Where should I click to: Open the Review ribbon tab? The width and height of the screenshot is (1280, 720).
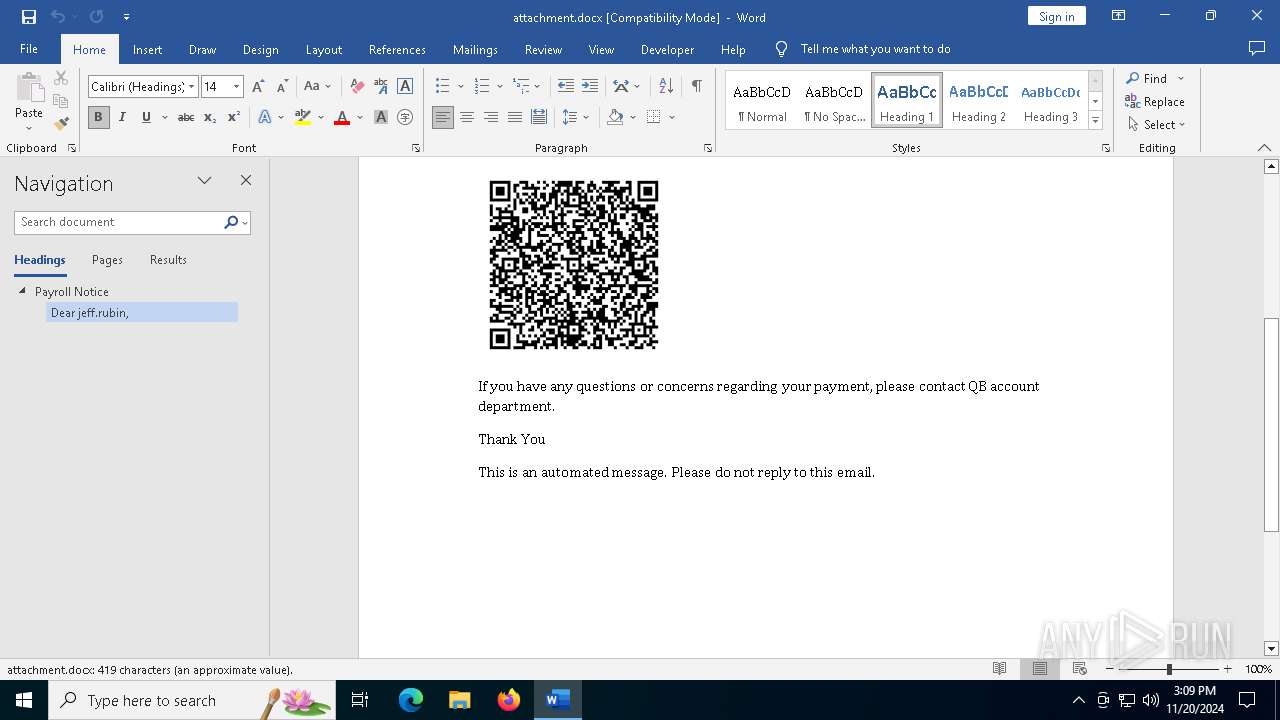pos(543,49)
